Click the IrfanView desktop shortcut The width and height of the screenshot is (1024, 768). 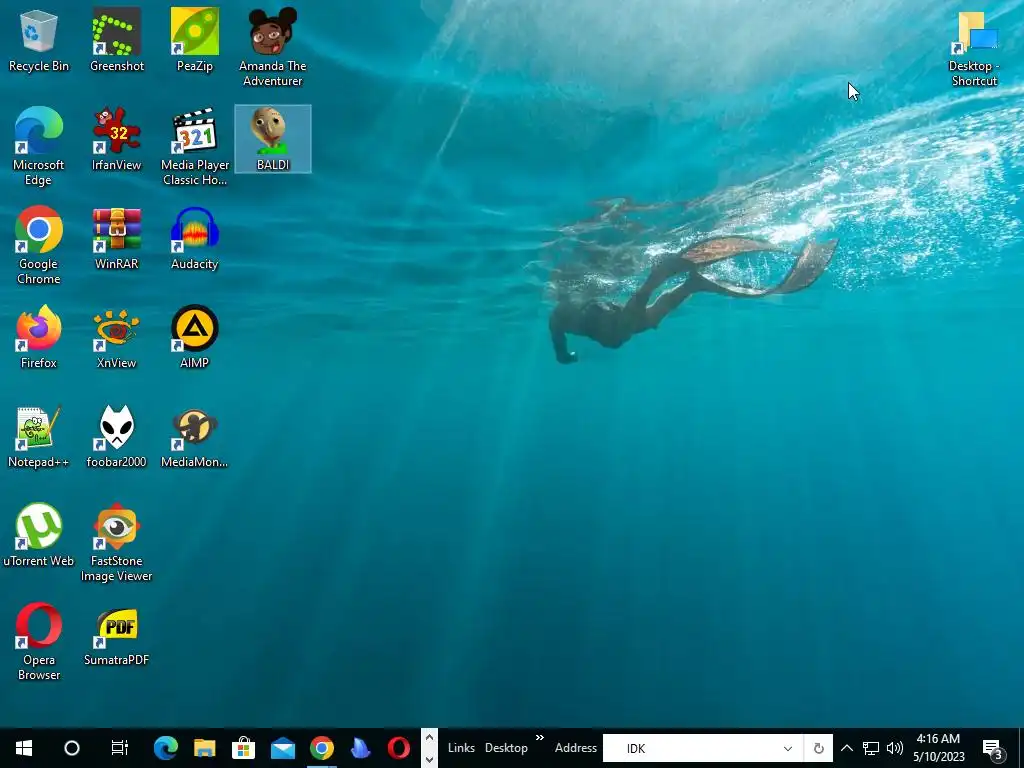(x=116, y=139)
